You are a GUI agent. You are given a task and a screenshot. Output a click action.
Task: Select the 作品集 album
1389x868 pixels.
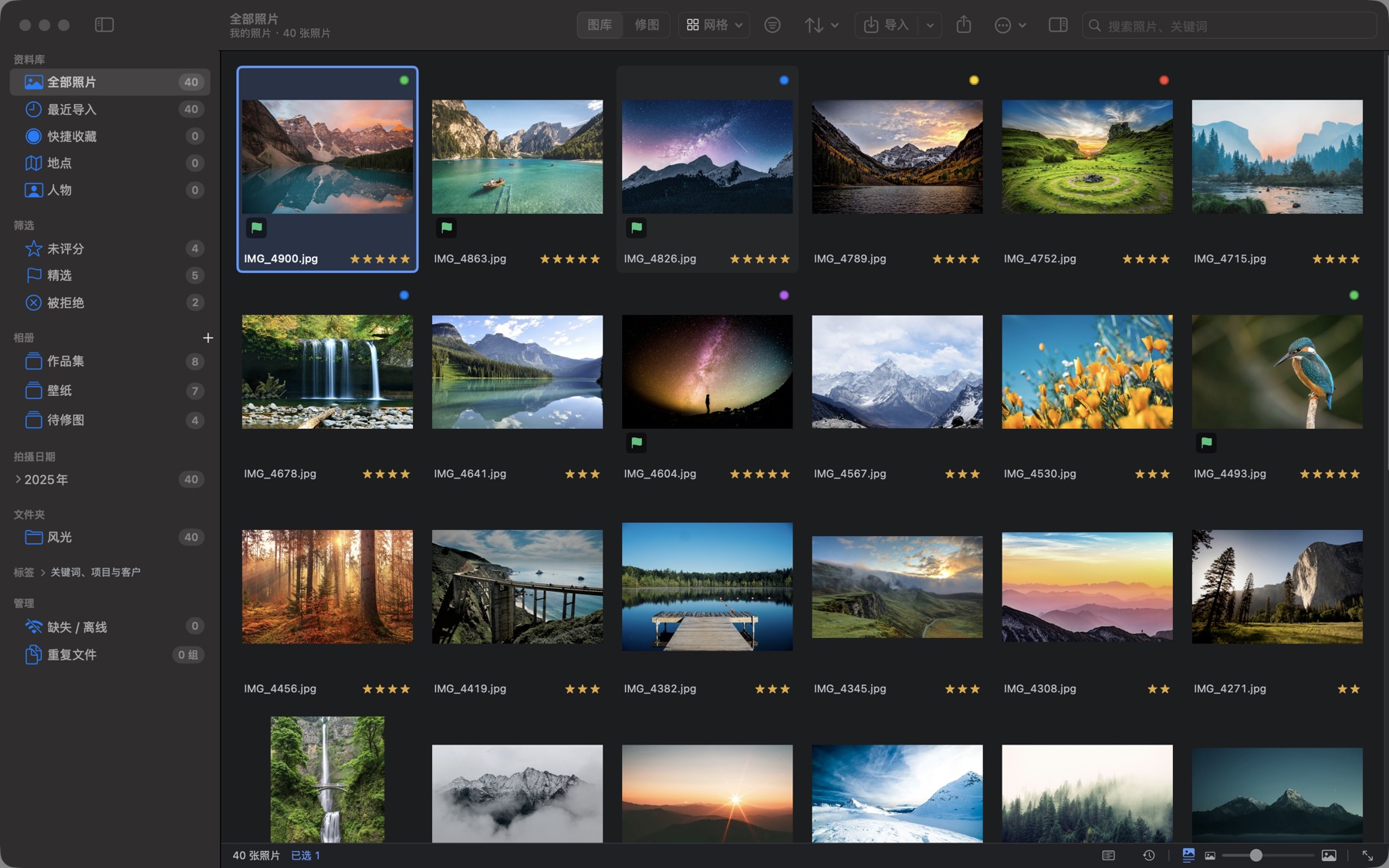(x=110, y=361)
